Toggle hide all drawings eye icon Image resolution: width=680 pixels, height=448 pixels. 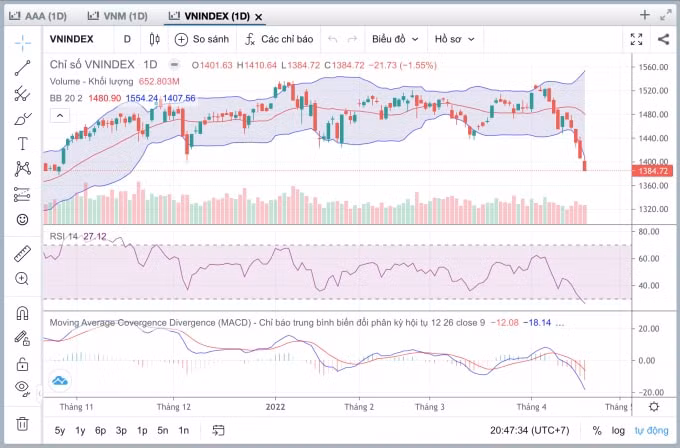23,387
